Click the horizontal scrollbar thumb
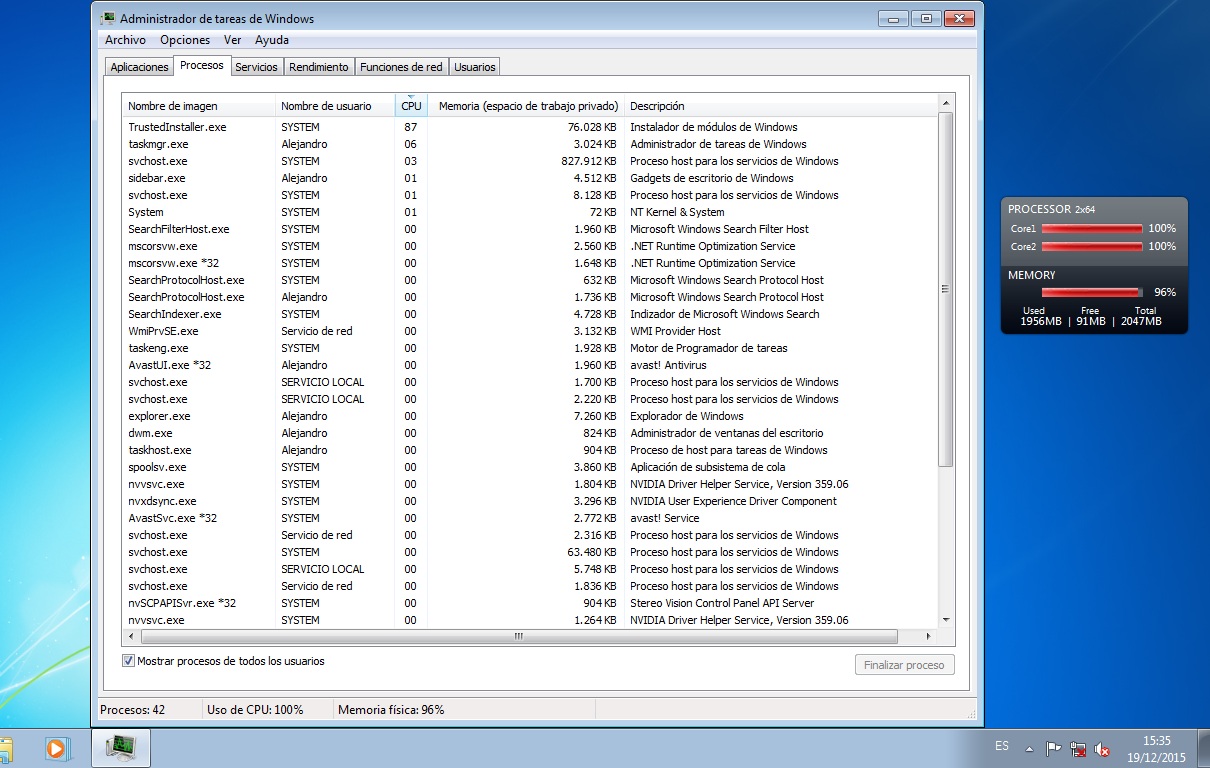Viewport: 1210px width, 768px height. [x=518, y=636]
